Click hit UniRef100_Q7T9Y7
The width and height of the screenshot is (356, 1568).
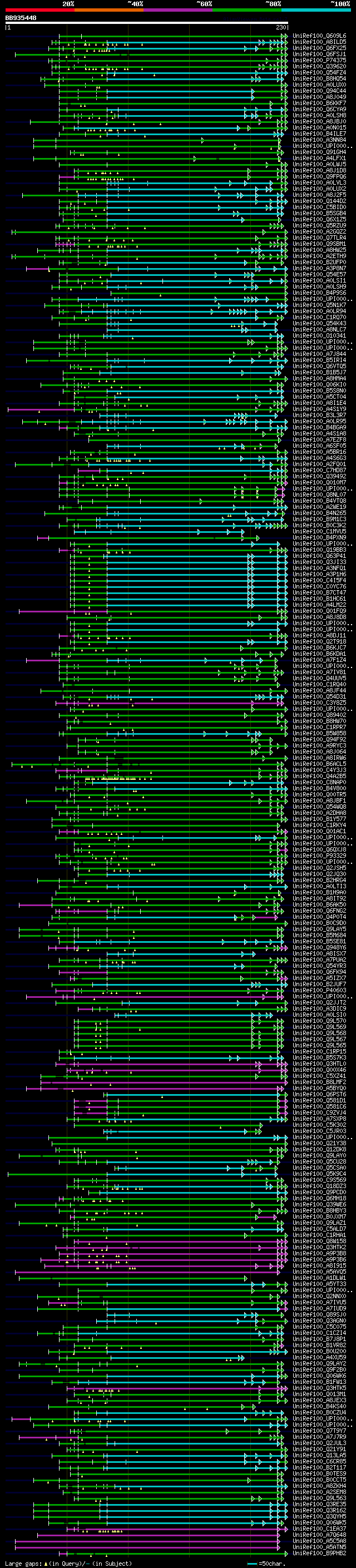(319, 1431)
